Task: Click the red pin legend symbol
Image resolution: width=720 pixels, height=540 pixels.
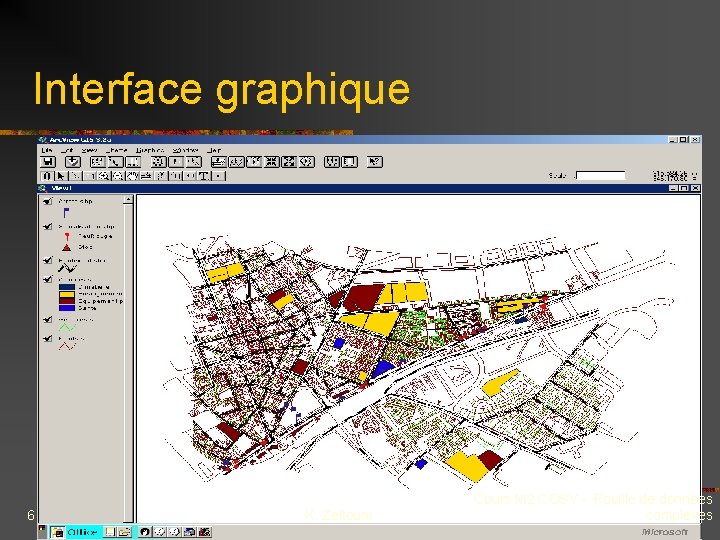Action: point(67,236)
